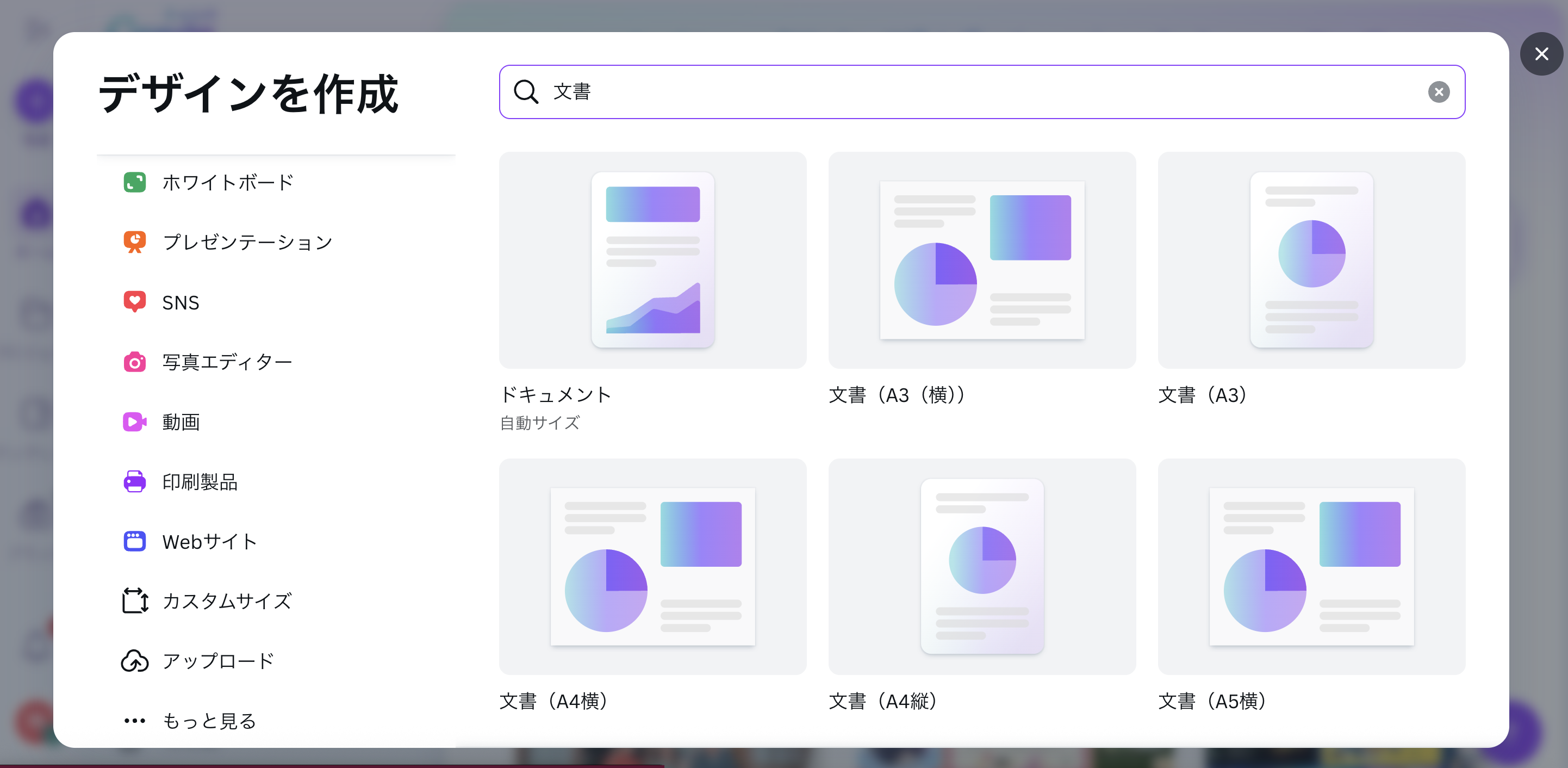Click the 文書（A4縦）label
The image size is (1568, 768).
[x=882, y=701]
